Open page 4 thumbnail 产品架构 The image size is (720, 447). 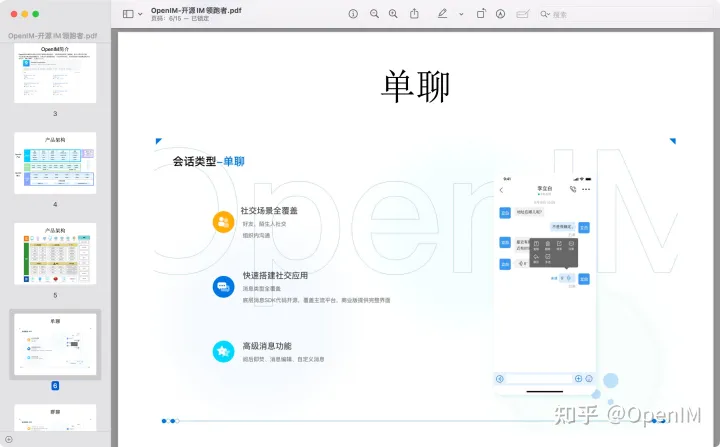click(55, 163)
